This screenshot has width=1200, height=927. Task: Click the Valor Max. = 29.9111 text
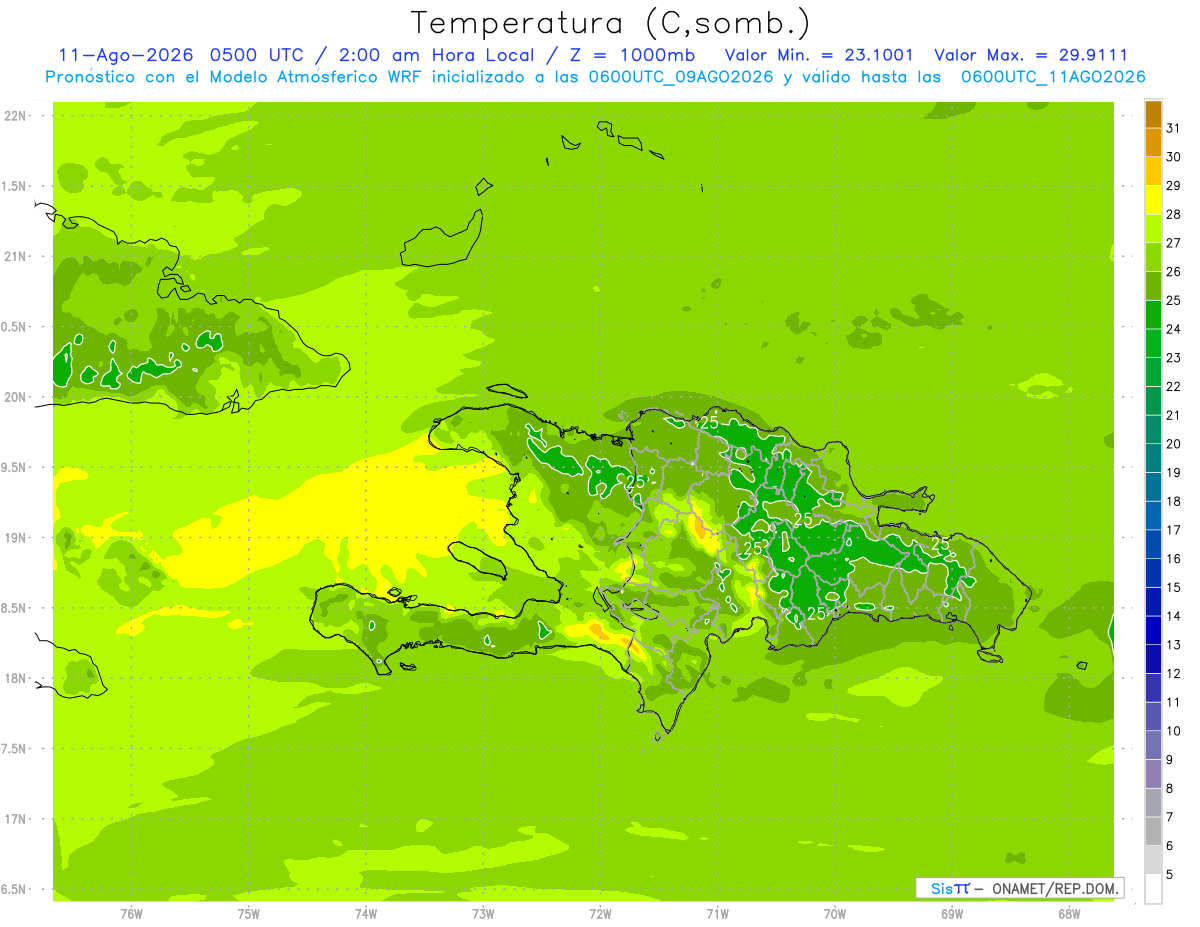click(x=1030, y=55)
